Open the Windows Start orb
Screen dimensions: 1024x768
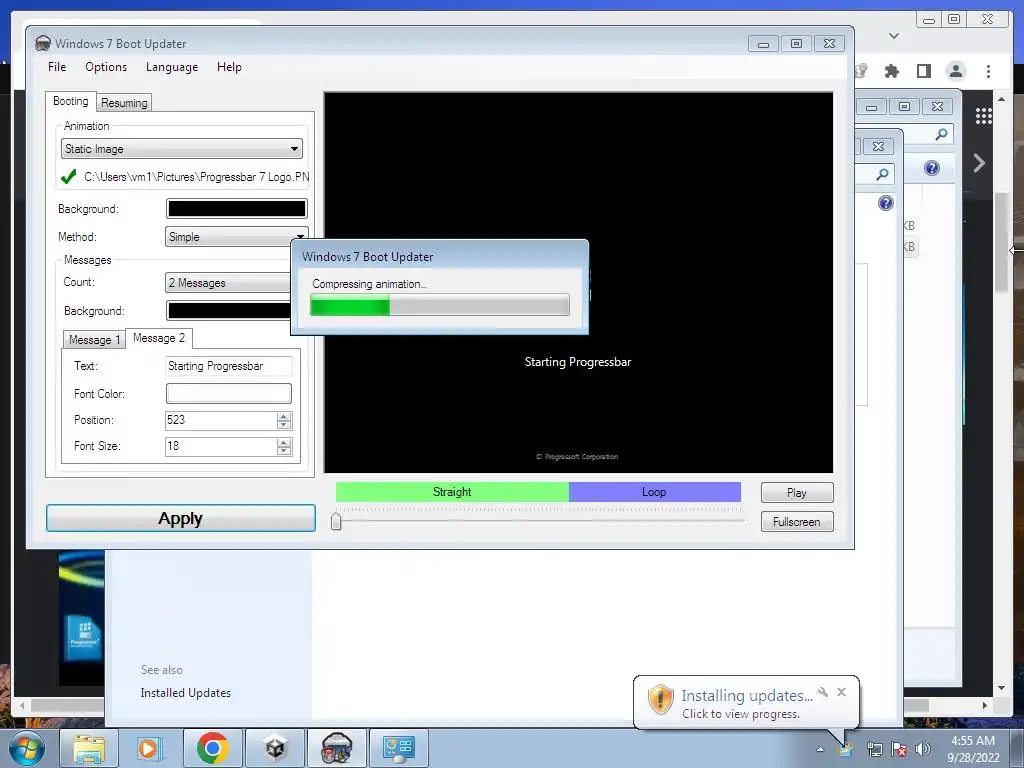point(26,748)
